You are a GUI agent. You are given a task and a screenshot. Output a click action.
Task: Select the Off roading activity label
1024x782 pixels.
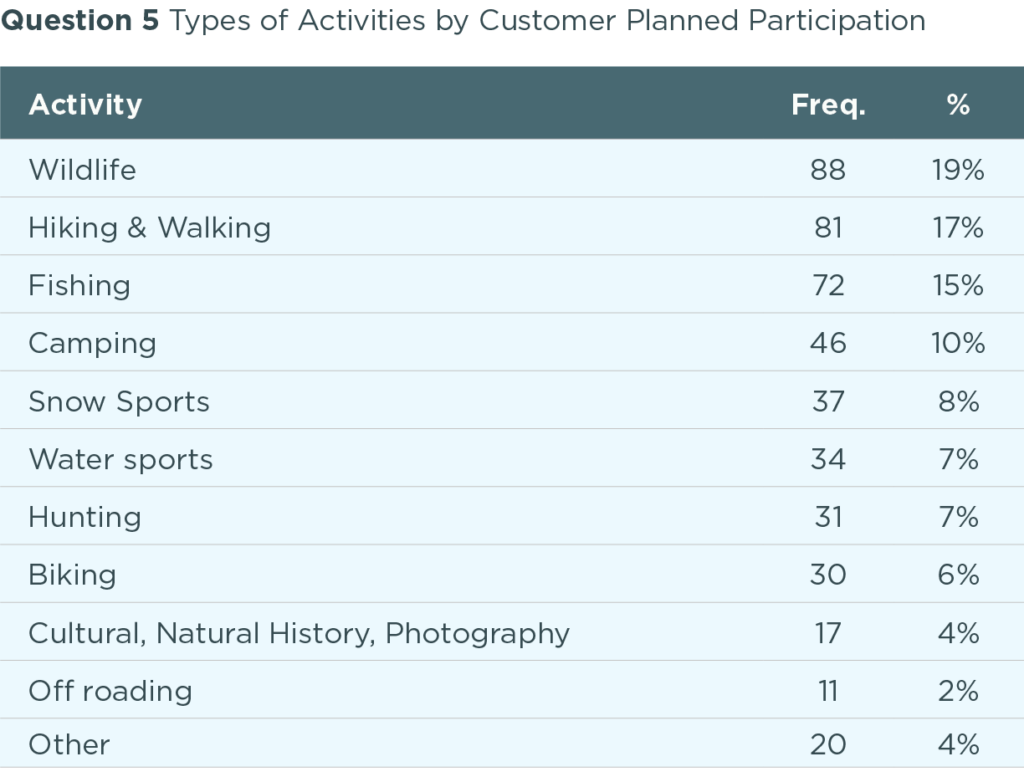click(110, 691)
